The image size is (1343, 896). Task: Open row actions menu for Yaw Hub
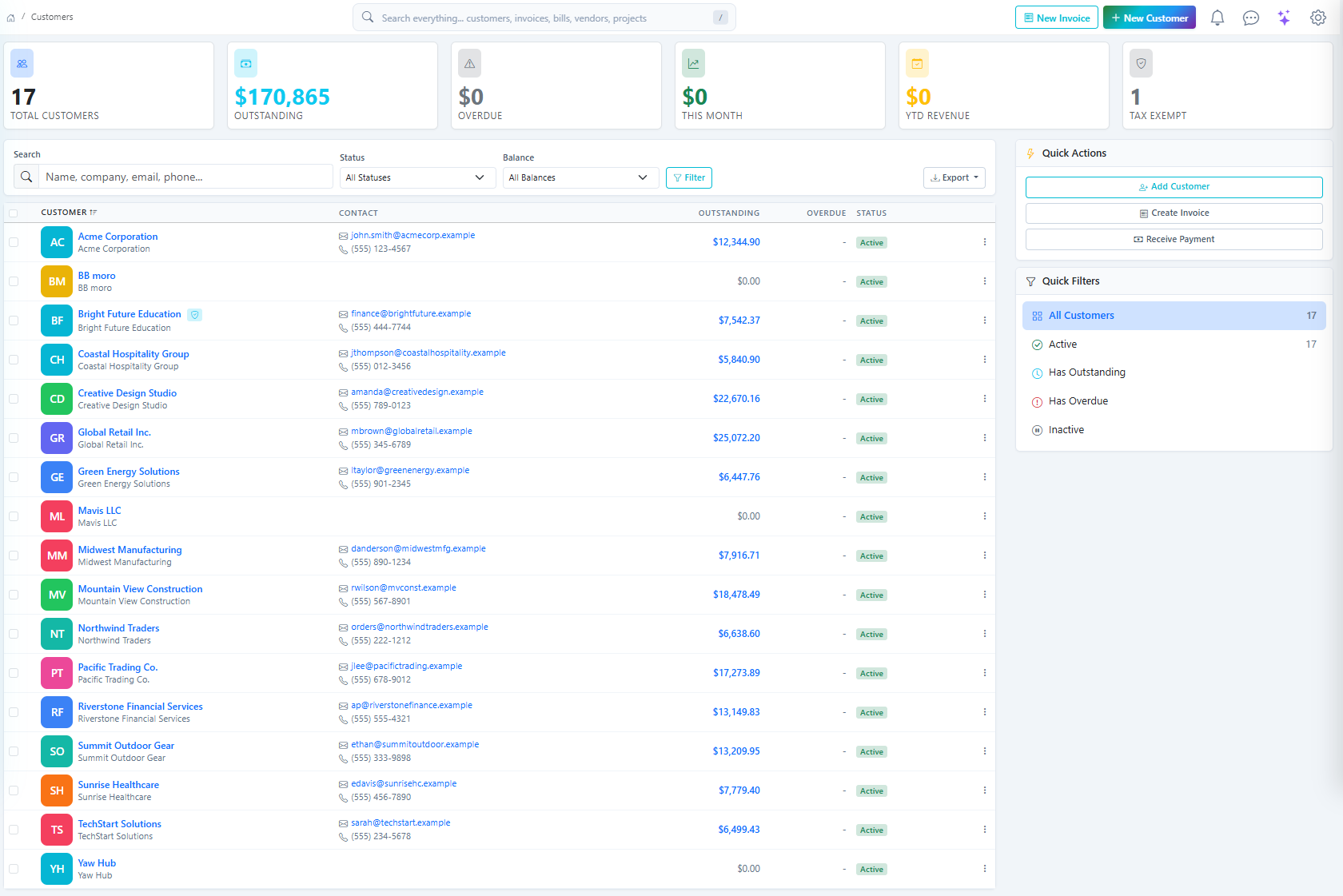point(984,869)
